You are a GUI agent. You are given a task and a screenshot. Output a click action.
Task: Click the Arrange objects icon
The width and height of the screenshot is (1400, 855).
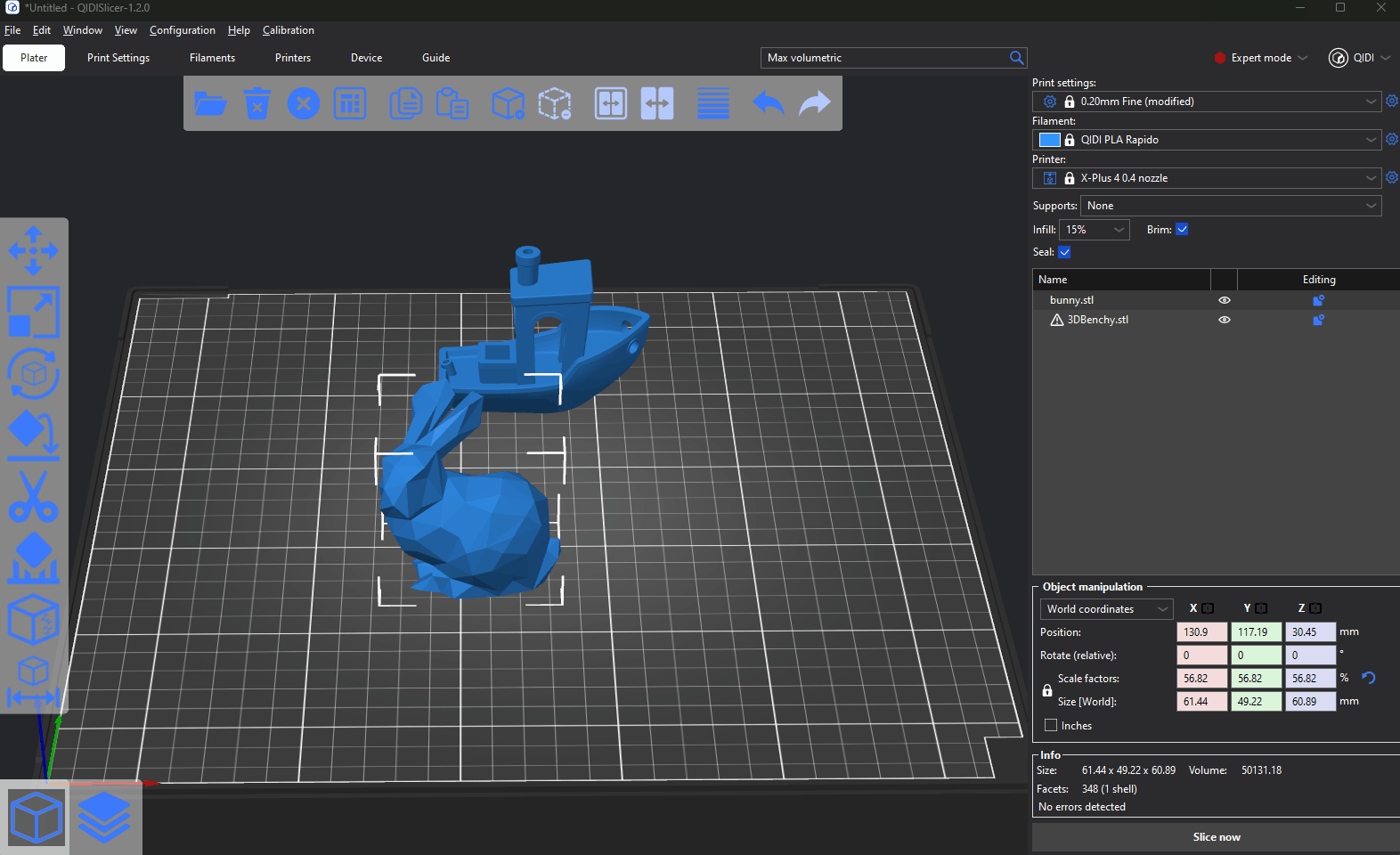(350, 103)
